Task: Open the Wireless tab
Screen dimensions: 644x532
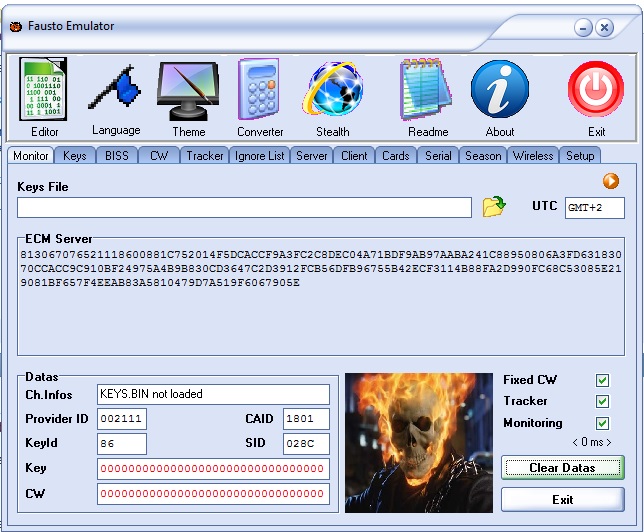Action: click(533, 156)
